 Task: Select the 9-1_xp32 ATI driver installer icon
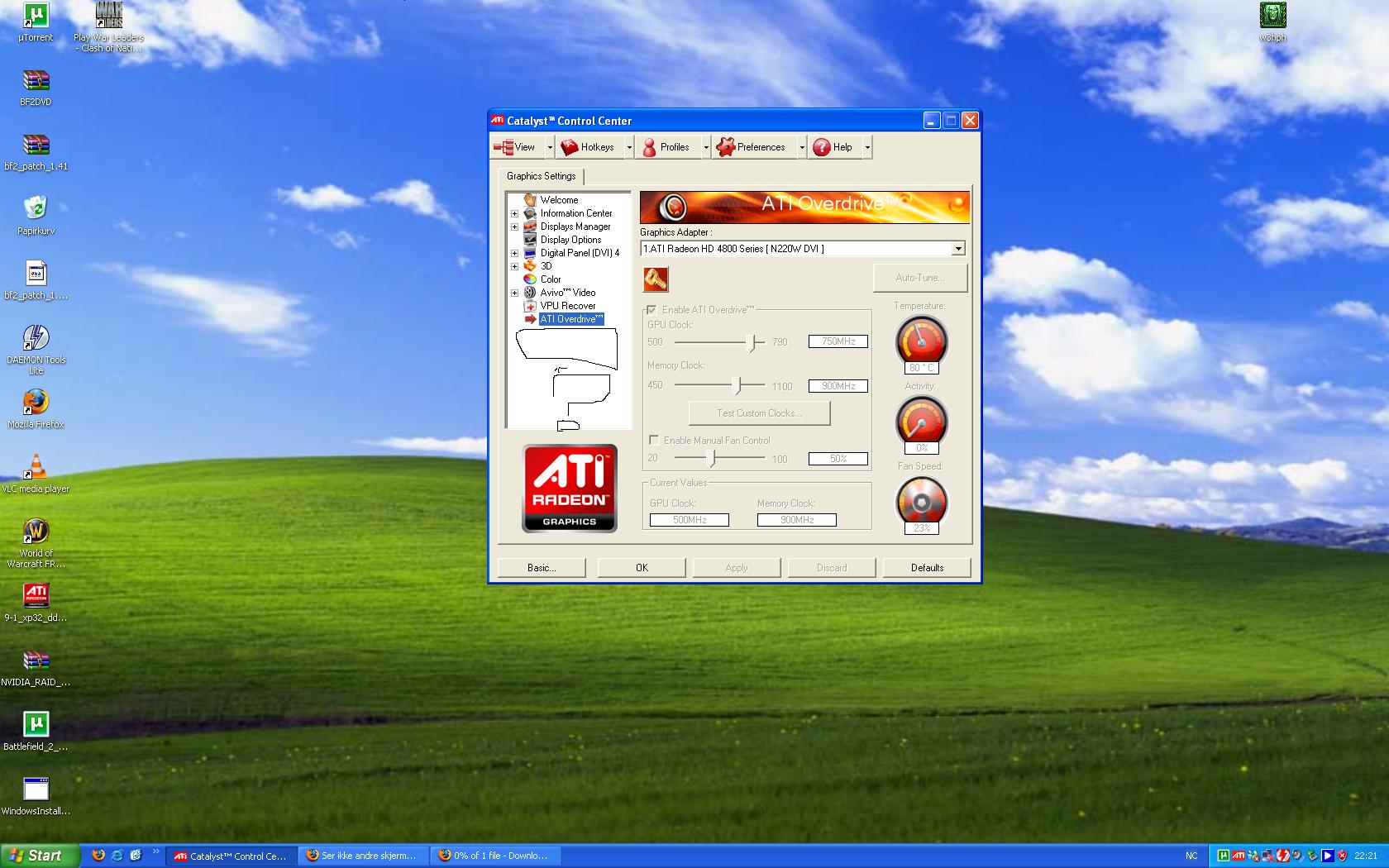point(36,603)
